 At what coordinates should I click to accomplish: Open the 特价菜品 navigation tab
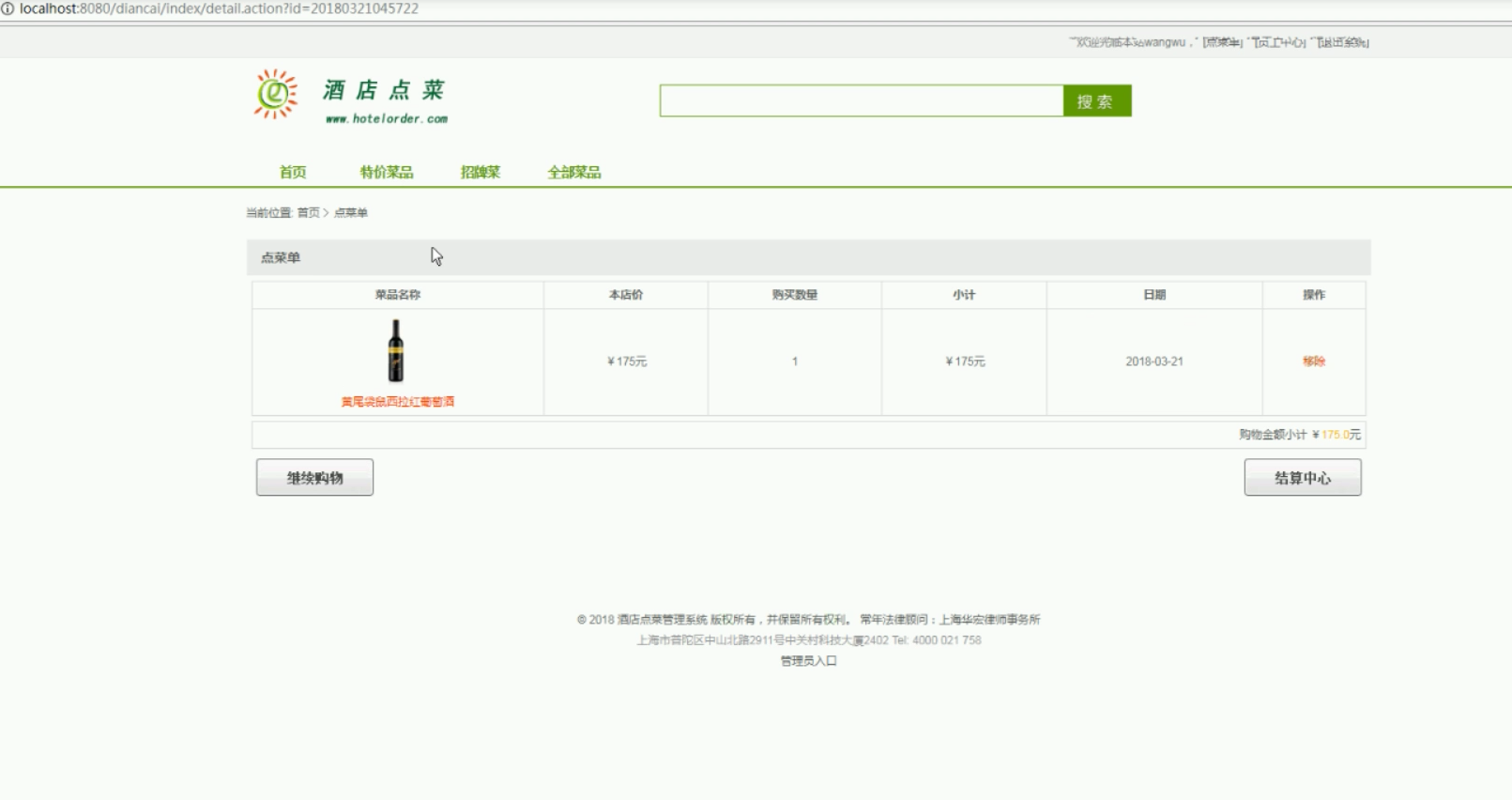[386, 172]
